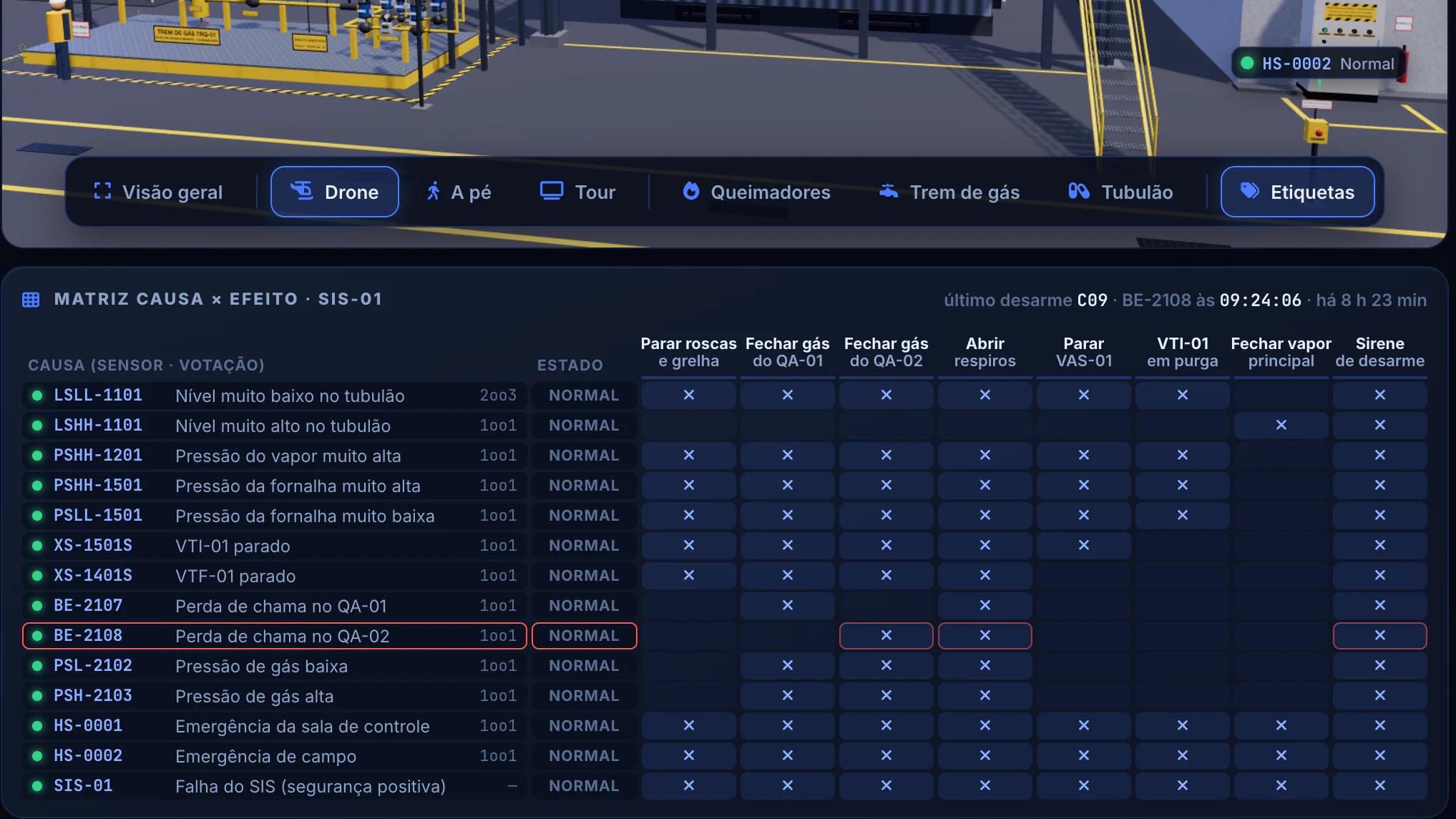Click the ESTADO column header
This screenshot has height=819, width=1456.
(x=570, y=365)
